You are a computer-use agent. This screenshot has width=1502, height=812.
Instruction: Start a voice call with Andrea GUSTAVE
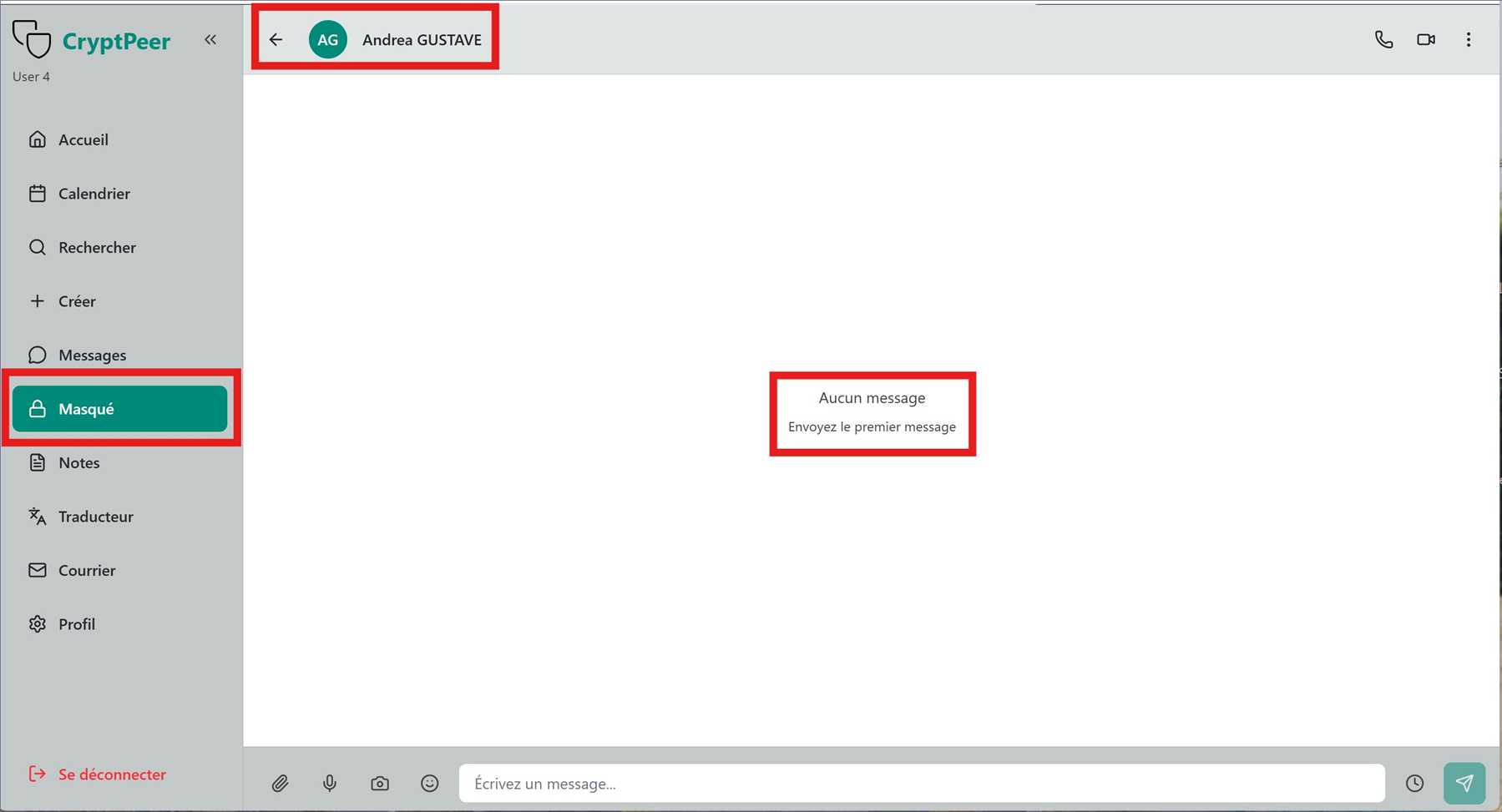click(x=1383, y=39)
